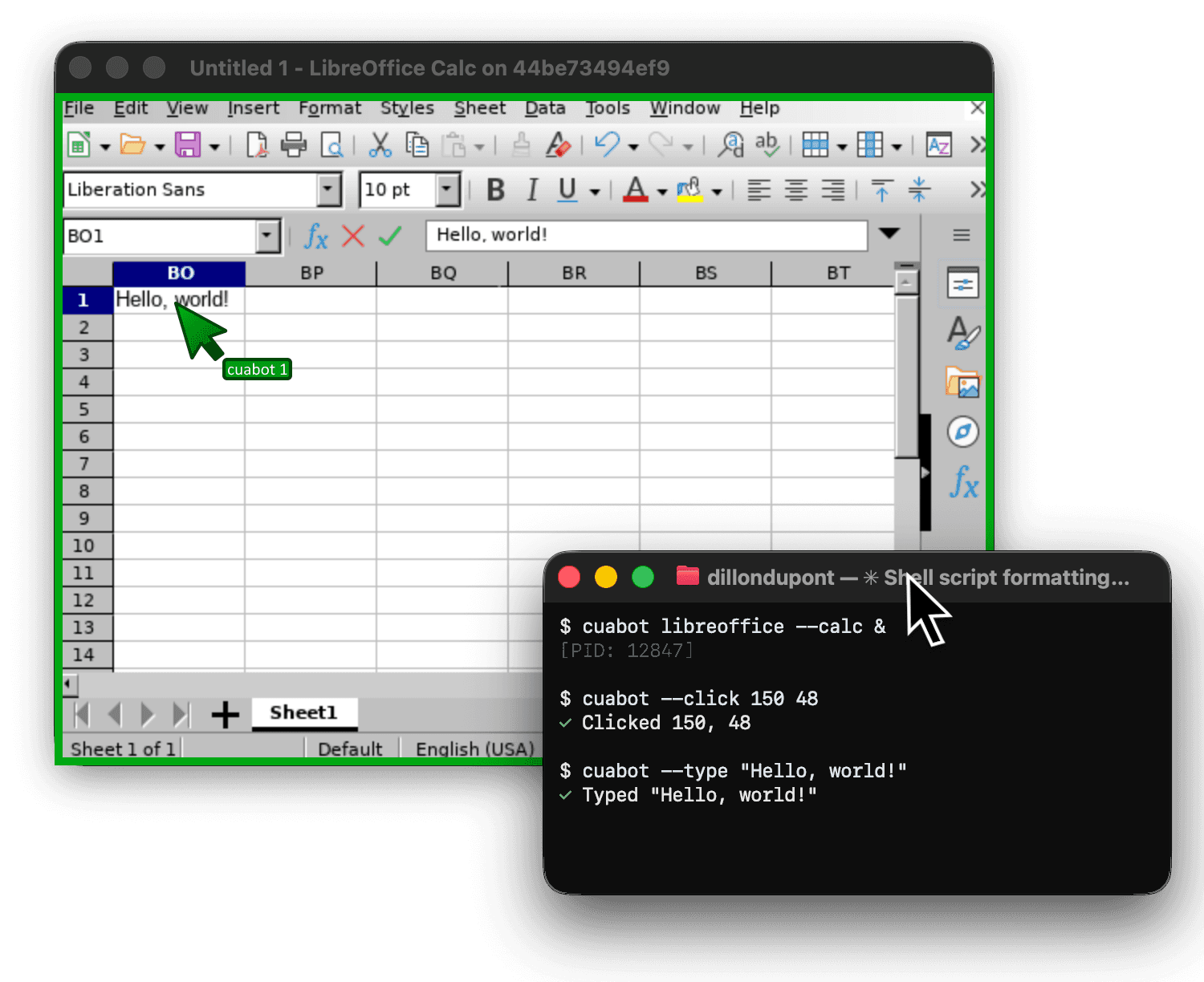The width and height of the screenshot is (1204, 982).
Task: Toggle Align Left
Action: point(759,190)
